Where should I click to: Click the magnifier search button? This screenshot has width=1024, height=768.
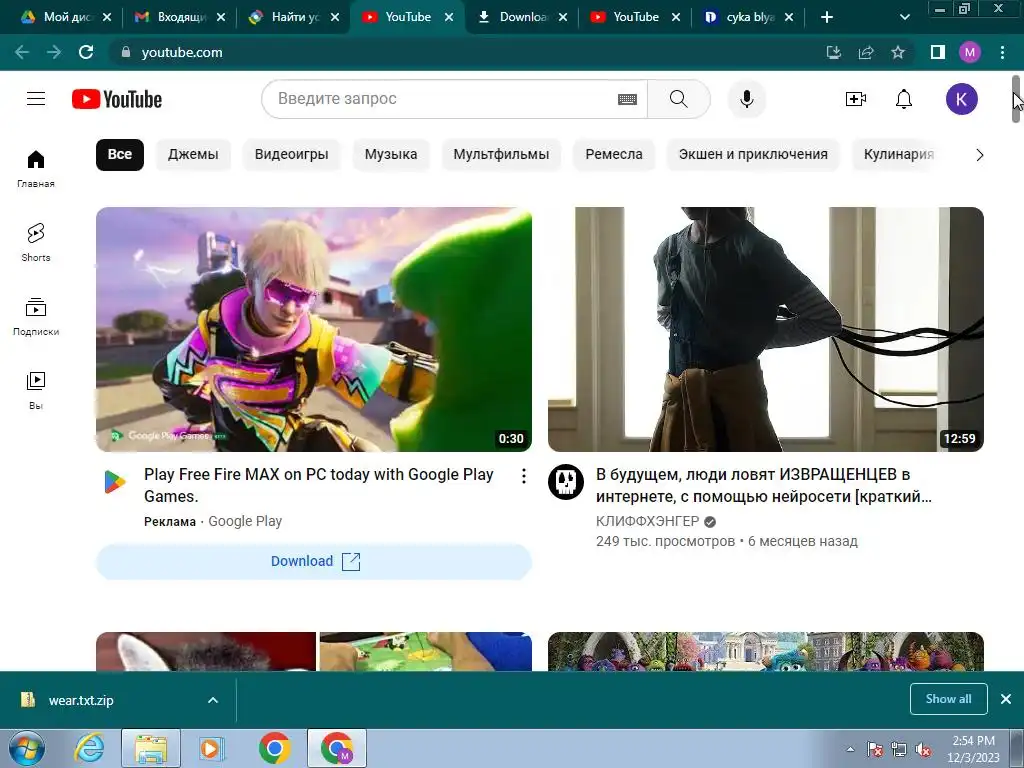tap(679, 99)
